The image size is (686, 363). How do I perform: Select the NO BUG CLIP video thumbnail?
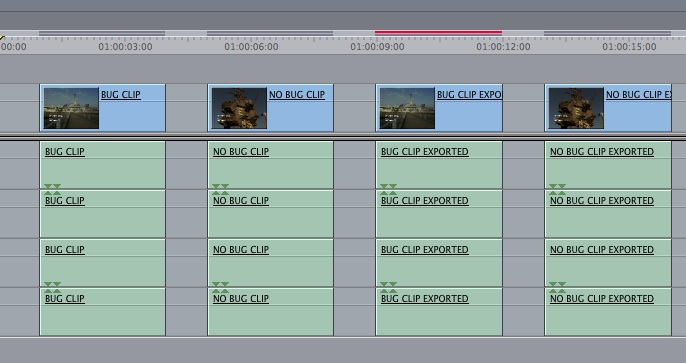239,108
